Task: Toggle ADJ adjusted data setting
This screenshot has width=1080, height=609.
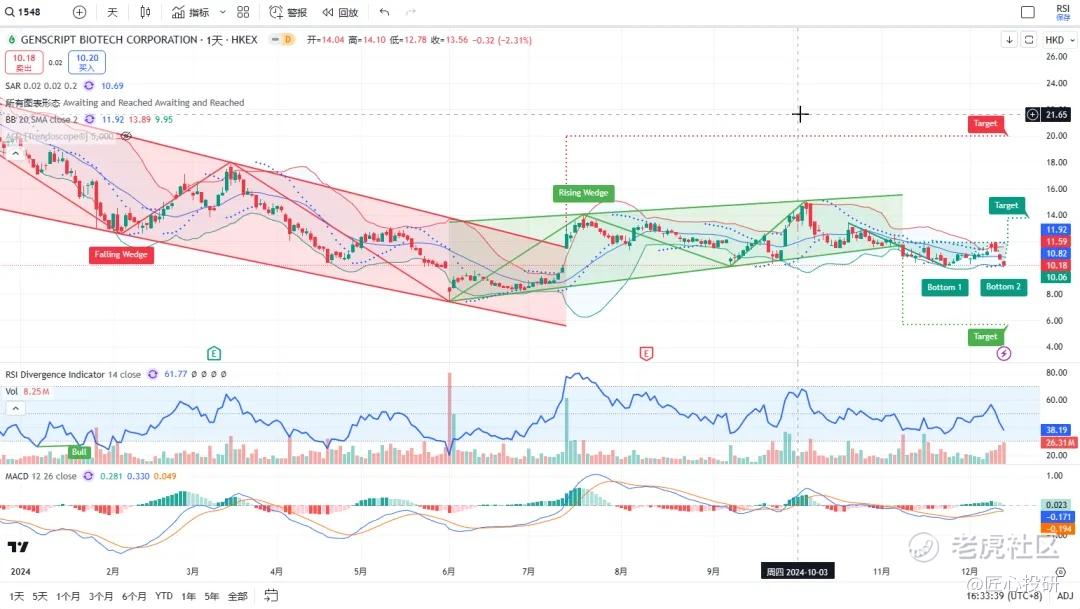Action: [1065, 596]
